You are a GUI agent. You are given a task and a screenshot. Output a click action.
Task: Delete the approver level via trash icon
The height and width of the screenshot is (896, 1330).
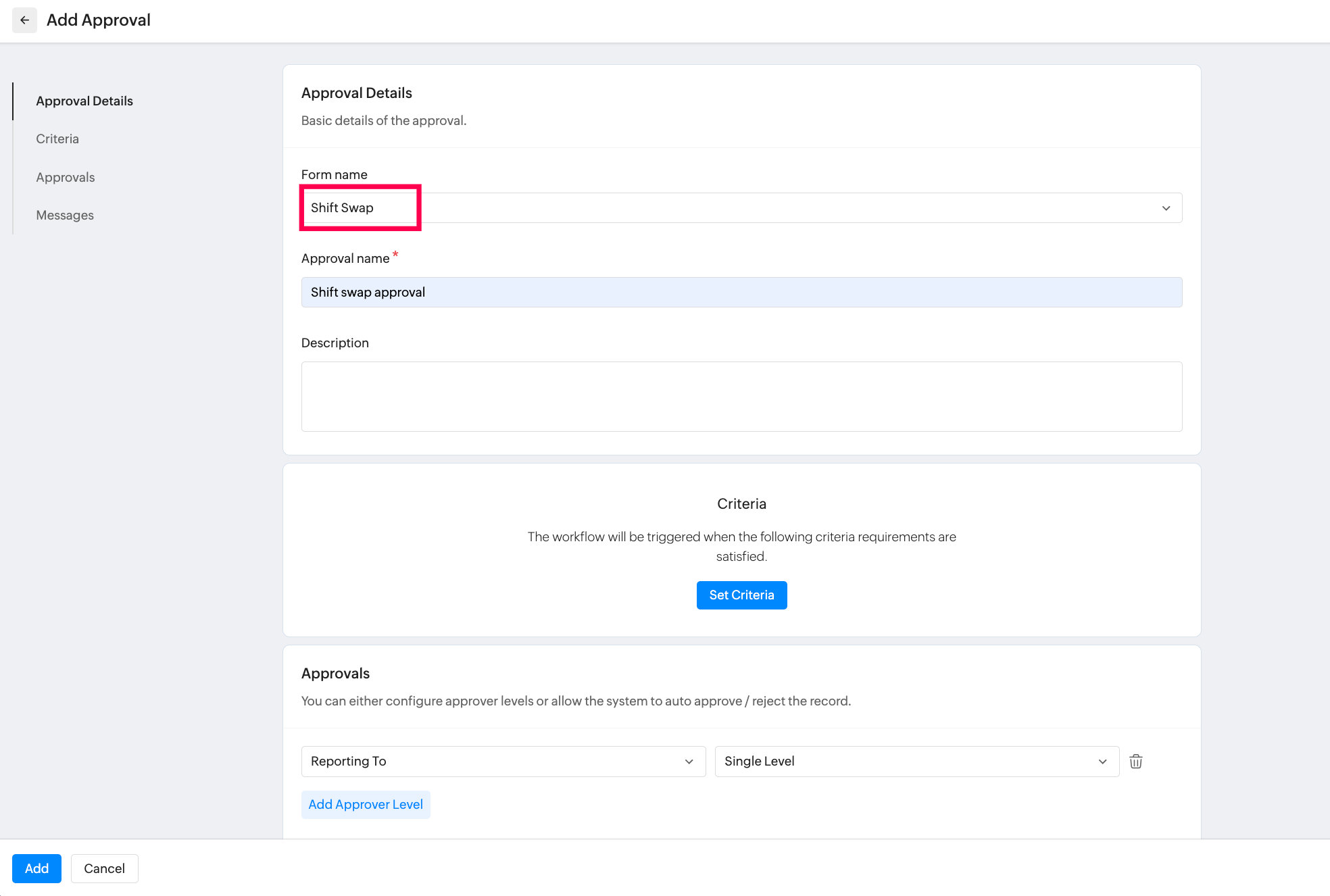point(1135,762)
